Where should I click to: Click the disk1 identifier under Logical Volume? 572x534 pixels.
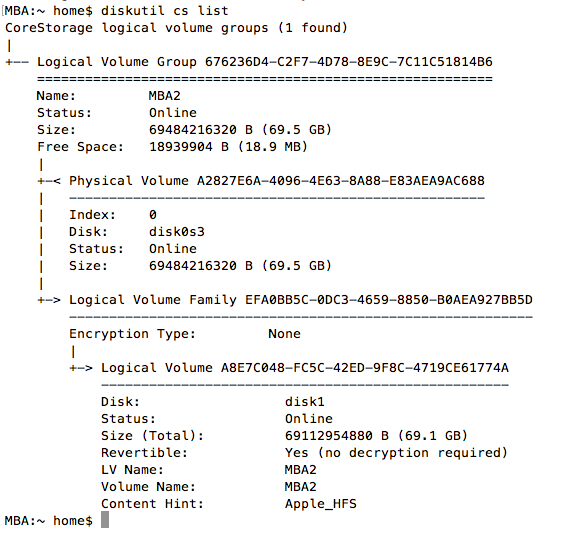[305, 402]
